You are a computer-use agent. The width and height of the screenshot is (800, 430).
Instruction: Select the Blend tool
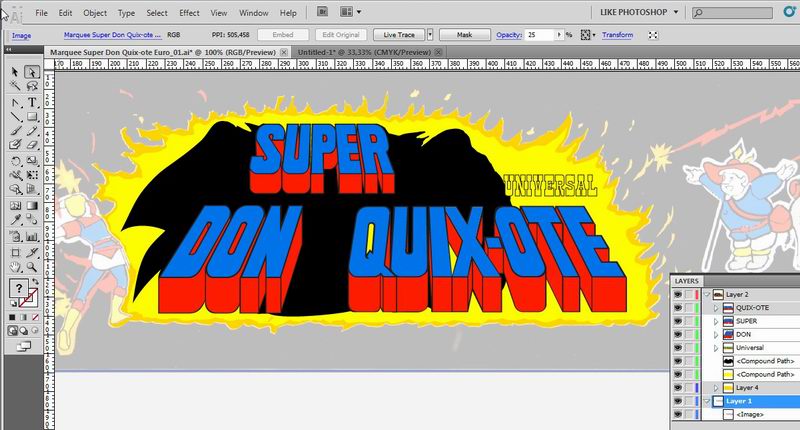click(x=32, y=219)
